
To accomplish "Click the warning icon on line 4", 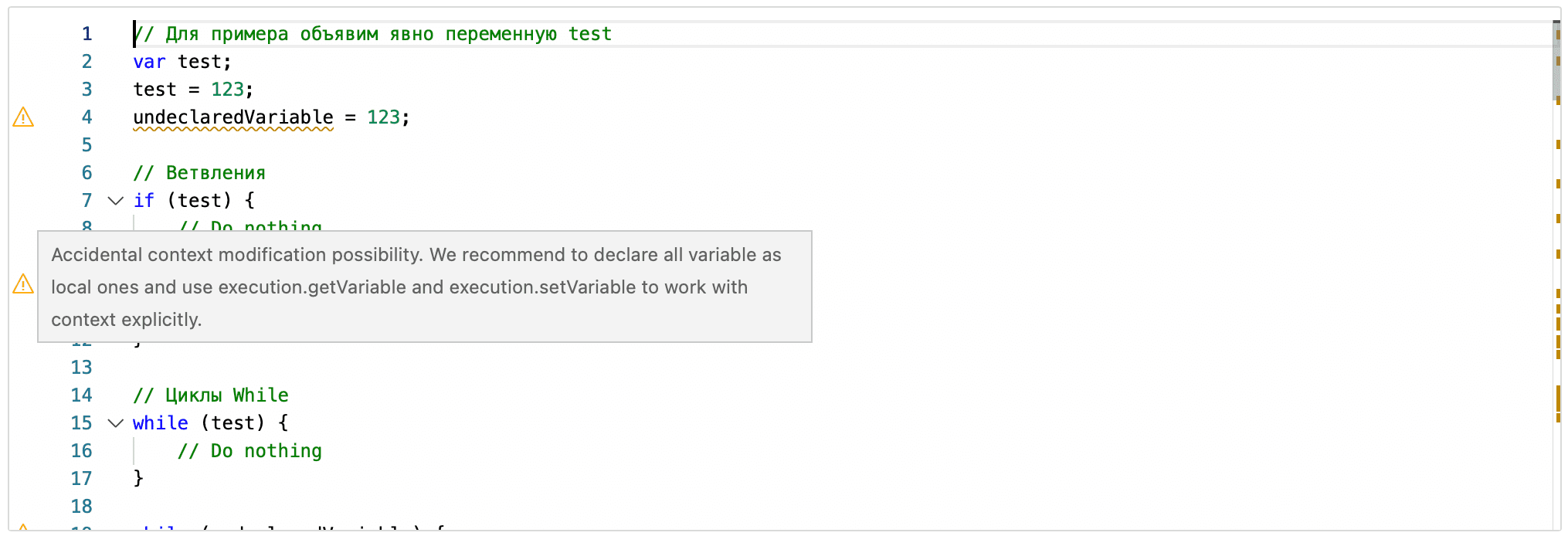I will pos(23,117).
